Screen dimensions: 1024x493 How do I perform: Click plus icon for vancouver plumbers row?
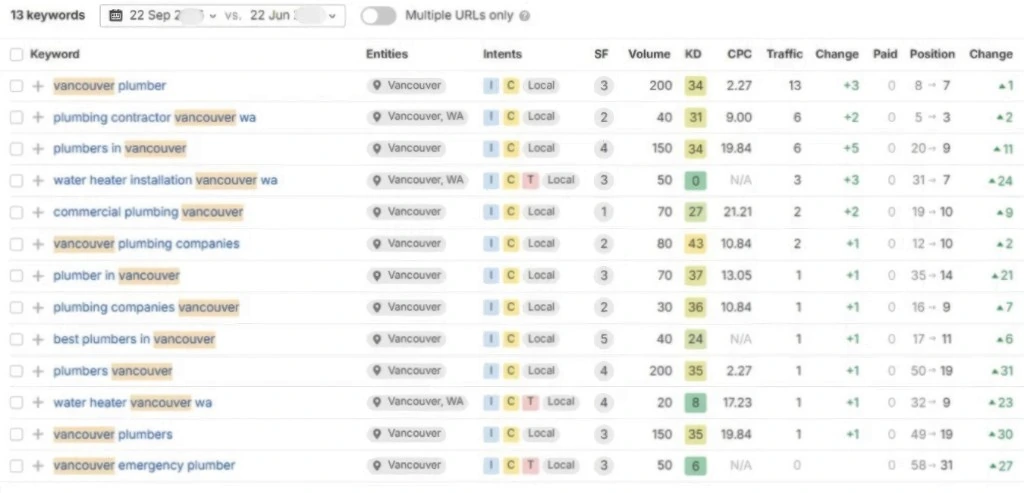point(38,434)
